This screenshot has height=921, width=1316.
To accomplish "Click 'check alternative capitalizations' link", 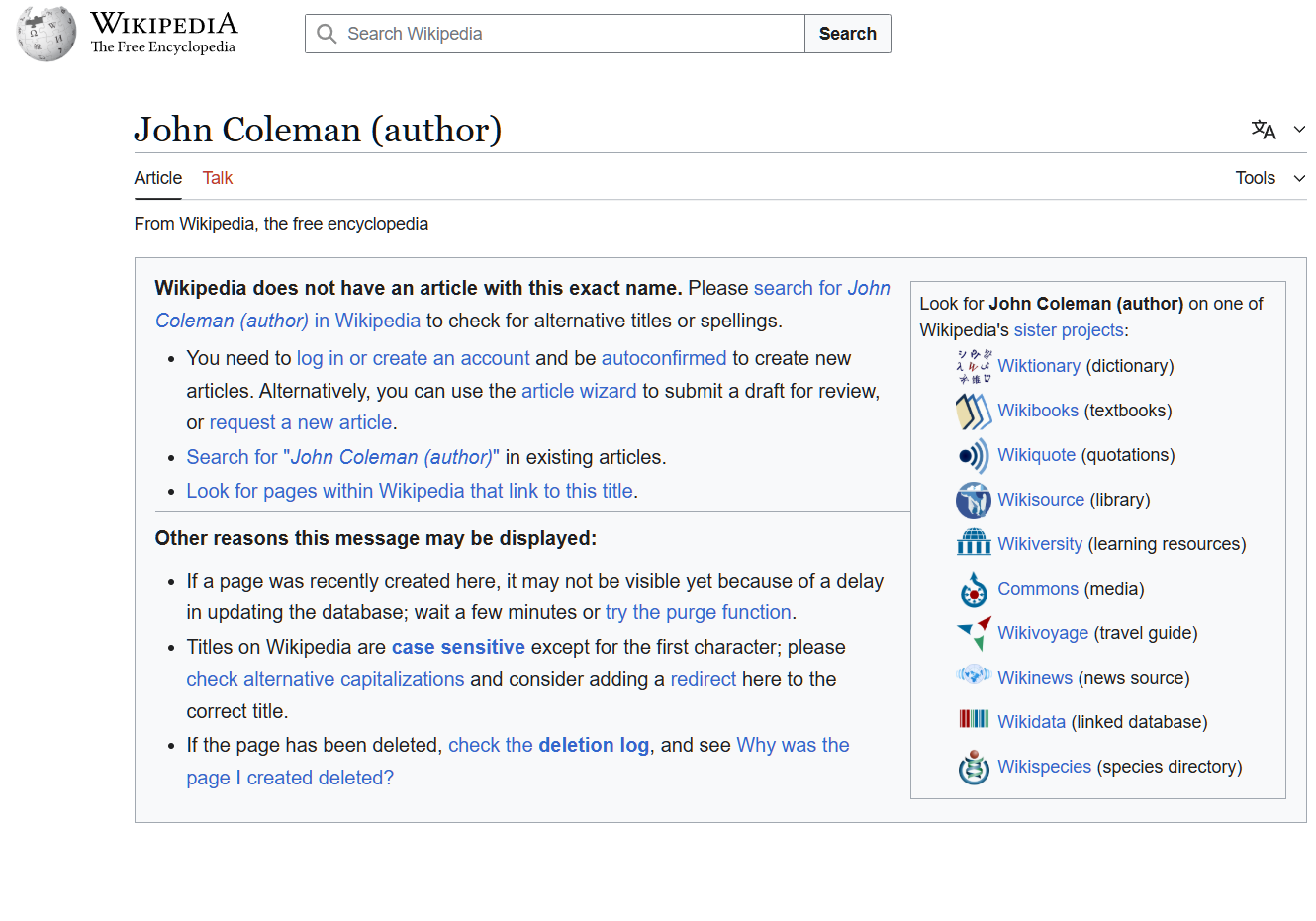I will tap(326, 679).
